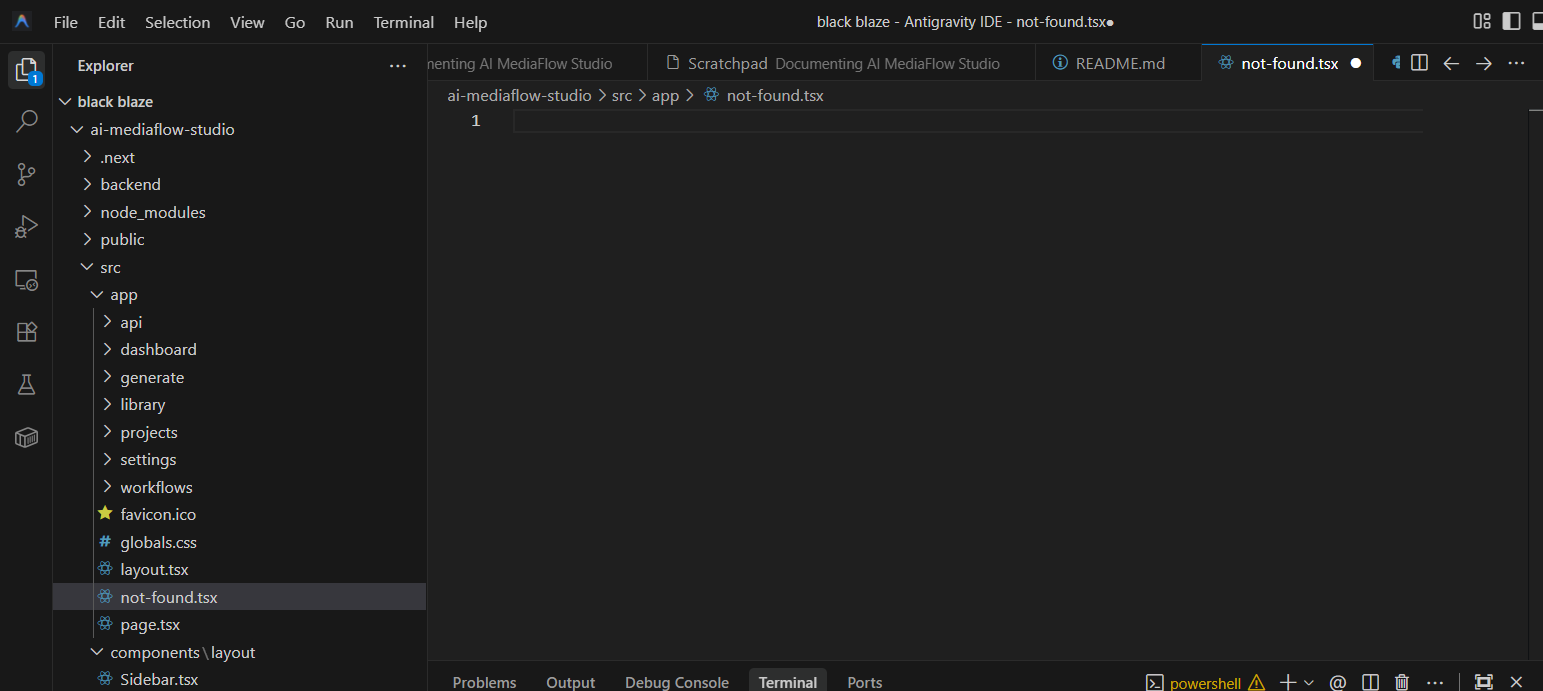Split the editor to the right
Image resolution: width=1543 pixels, height=691 pixels.
click(1419, 63)
